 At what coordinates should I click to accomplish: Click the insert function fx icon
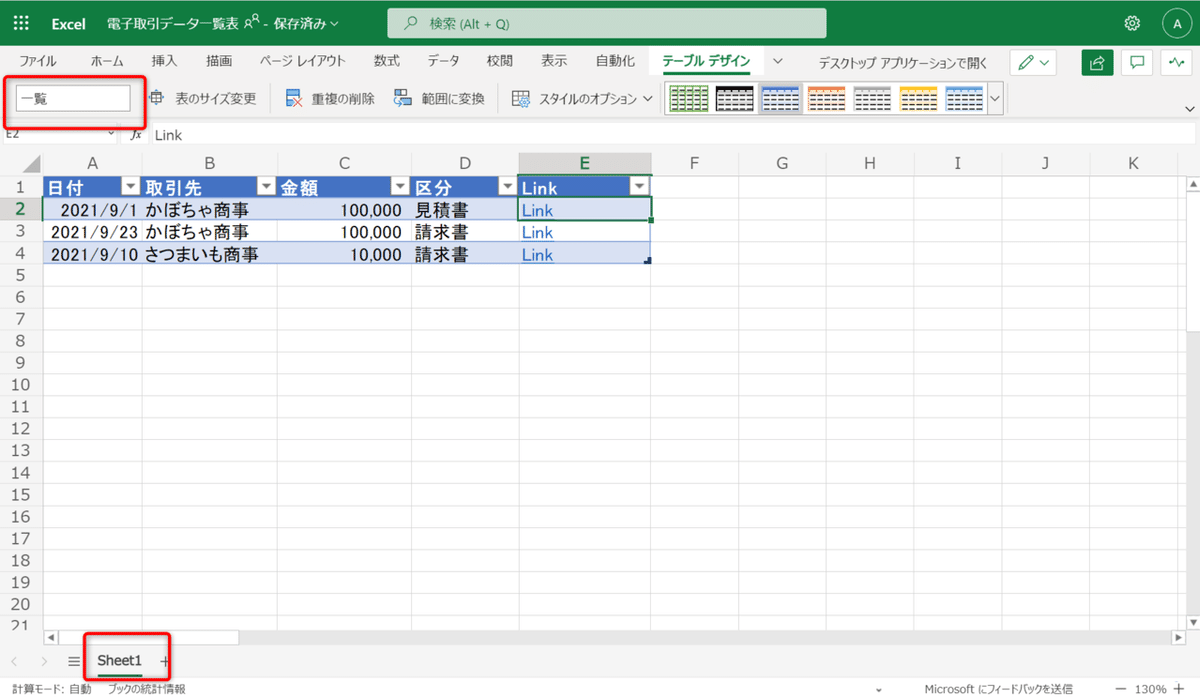136,134
